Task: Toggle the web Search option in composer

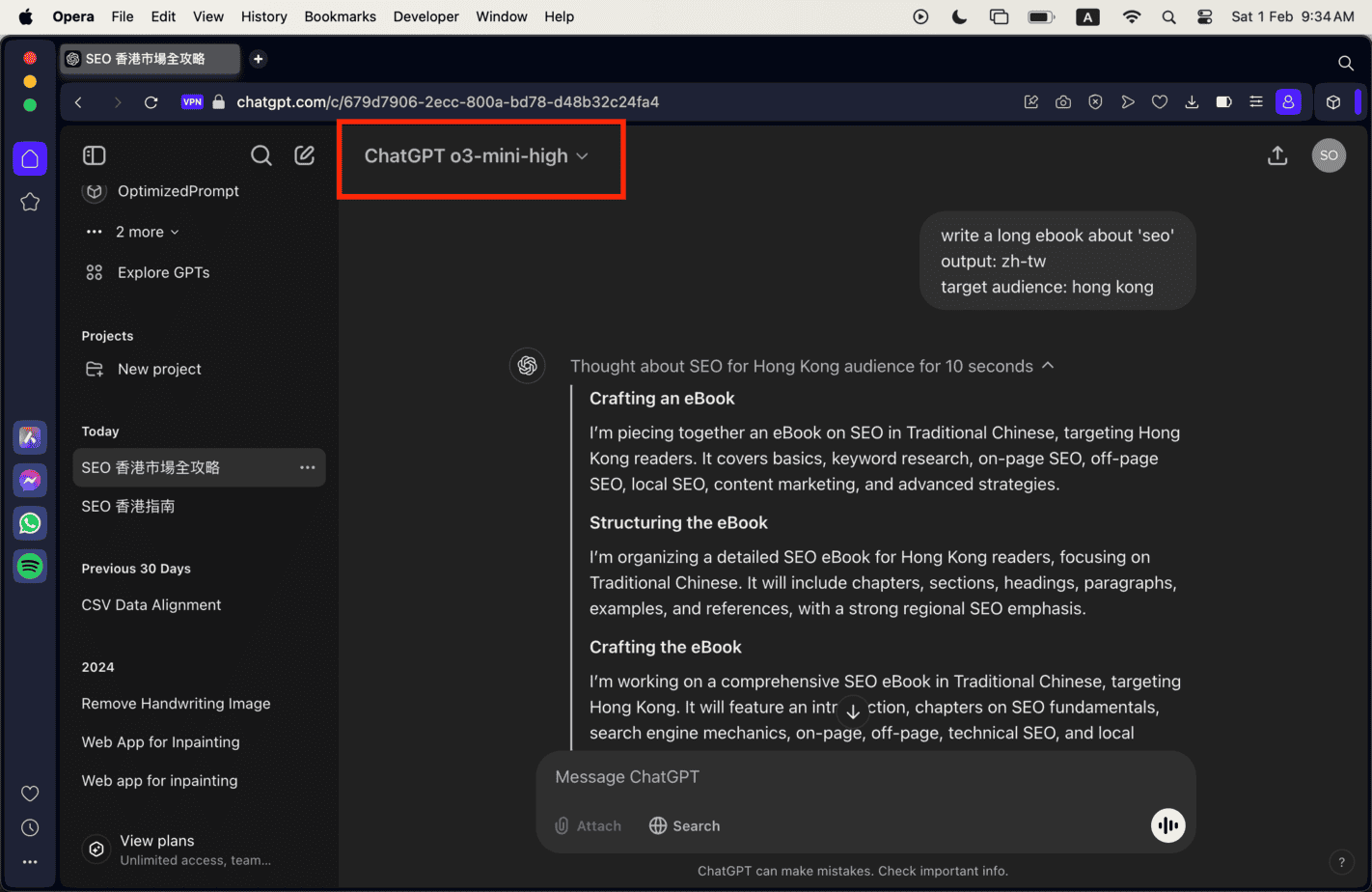Action: tap(684, 826)
